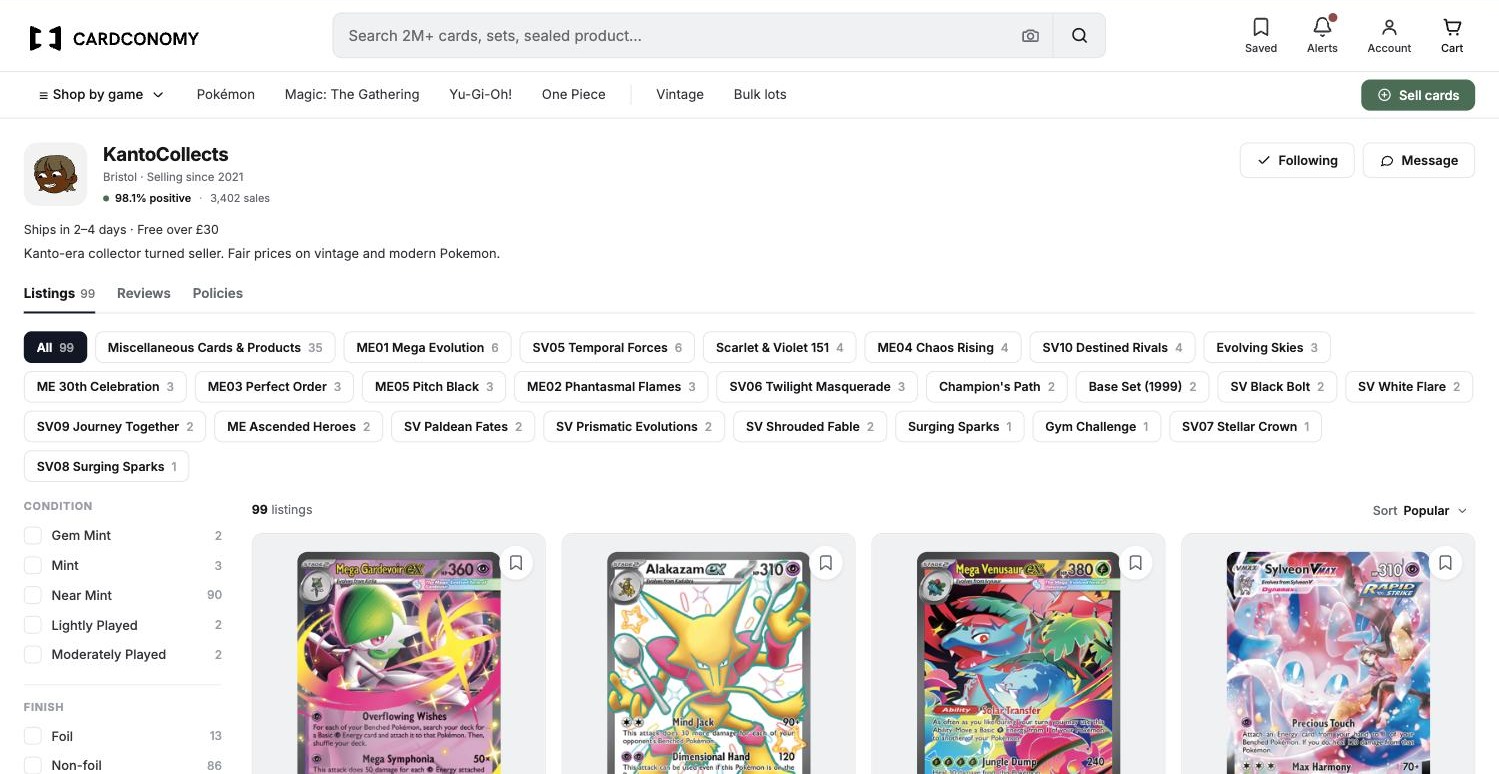Viewport: 1499px width, 774px height.
Task: Open the One Piece category
Action: coord(574,95)
